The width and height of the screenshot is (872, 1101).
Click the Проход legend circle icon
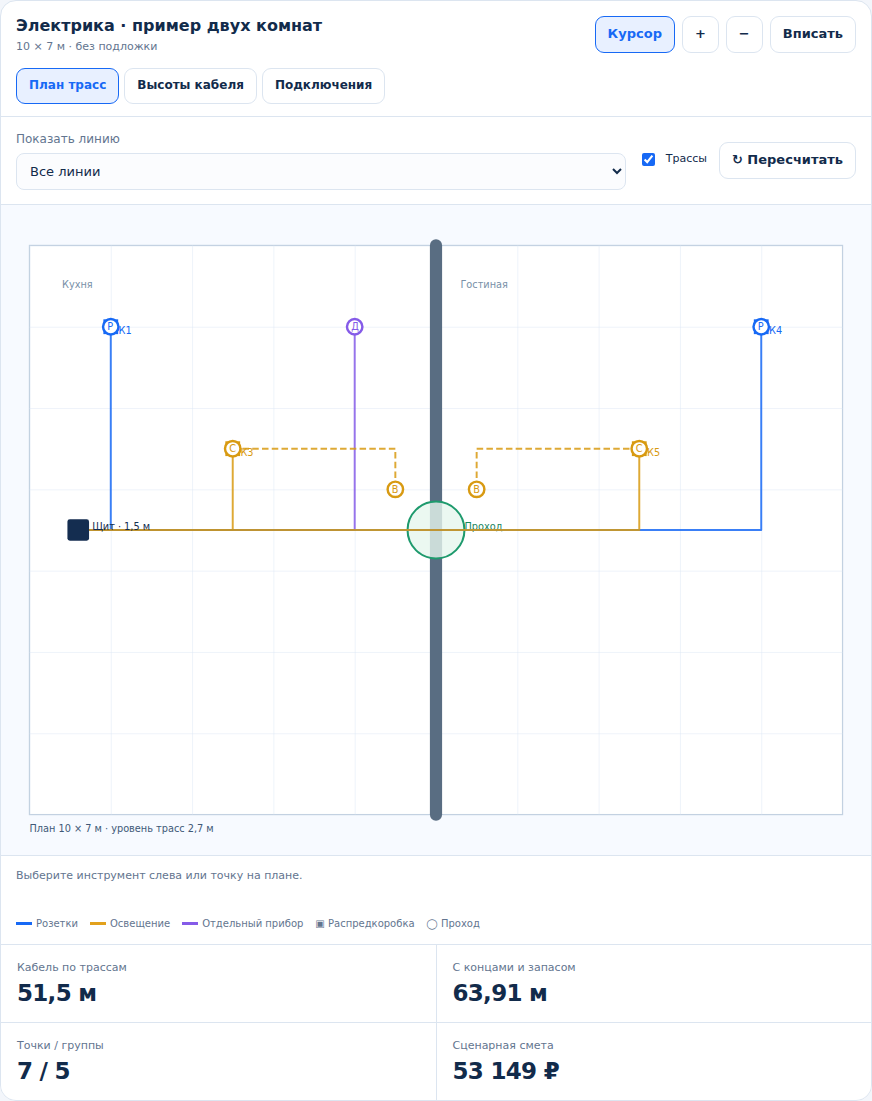coord(432,924)
